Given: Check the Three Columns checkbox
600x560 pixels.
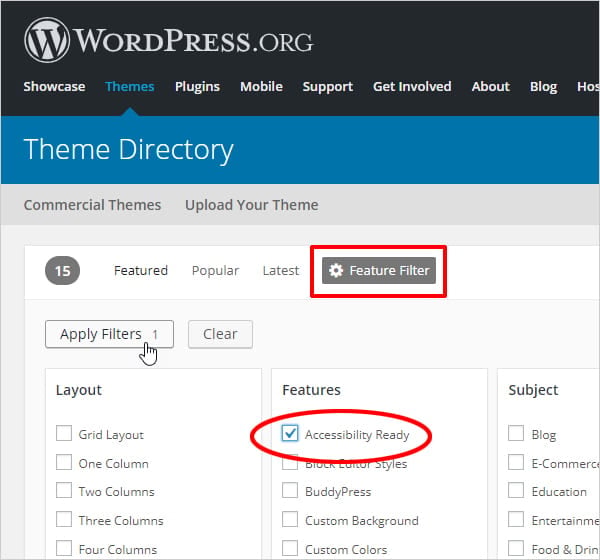Looking at the screenshot, I should coord(64,520).
